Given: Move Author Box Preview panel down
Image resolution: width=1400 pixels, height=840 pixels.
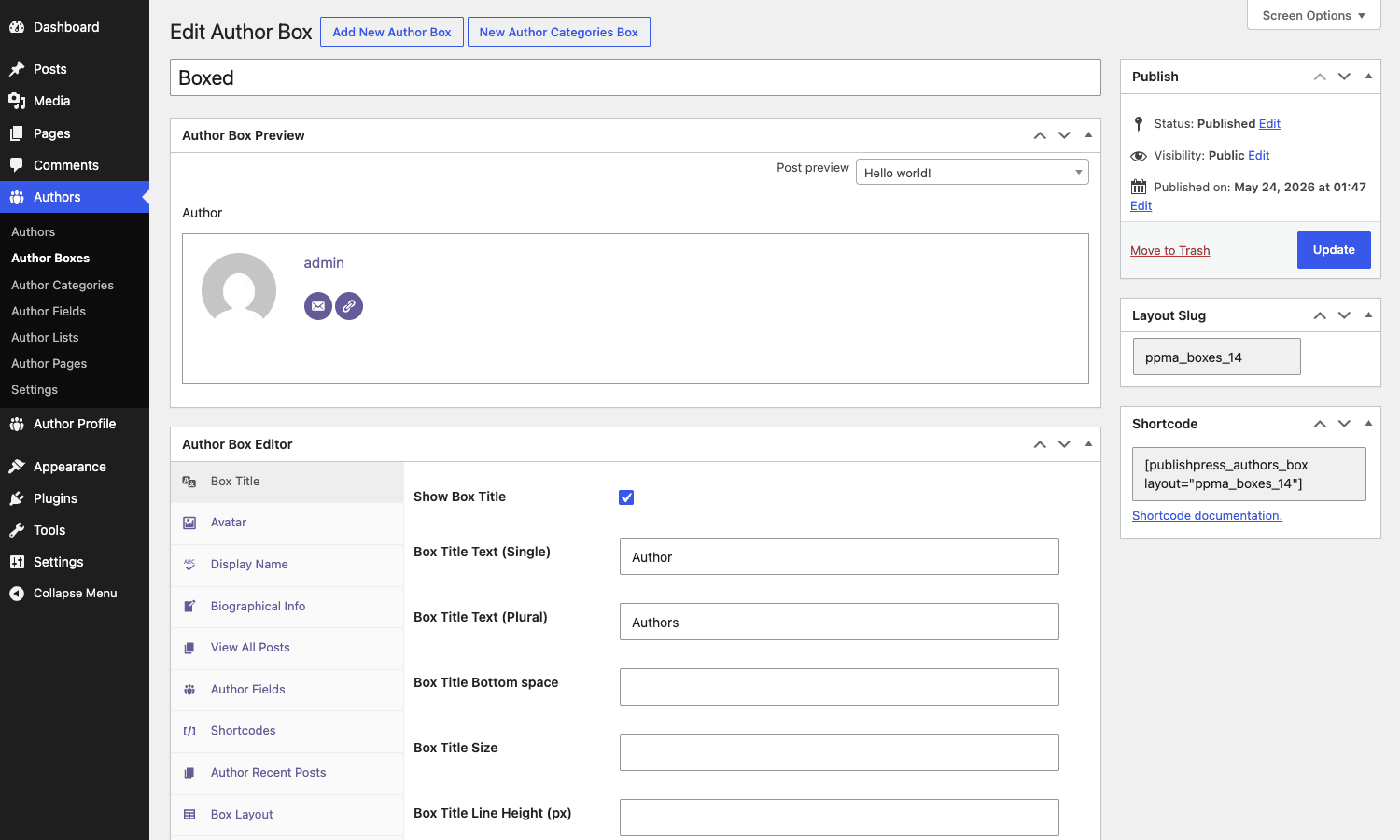Looking at the screenshot, I should click(1064, 135).
